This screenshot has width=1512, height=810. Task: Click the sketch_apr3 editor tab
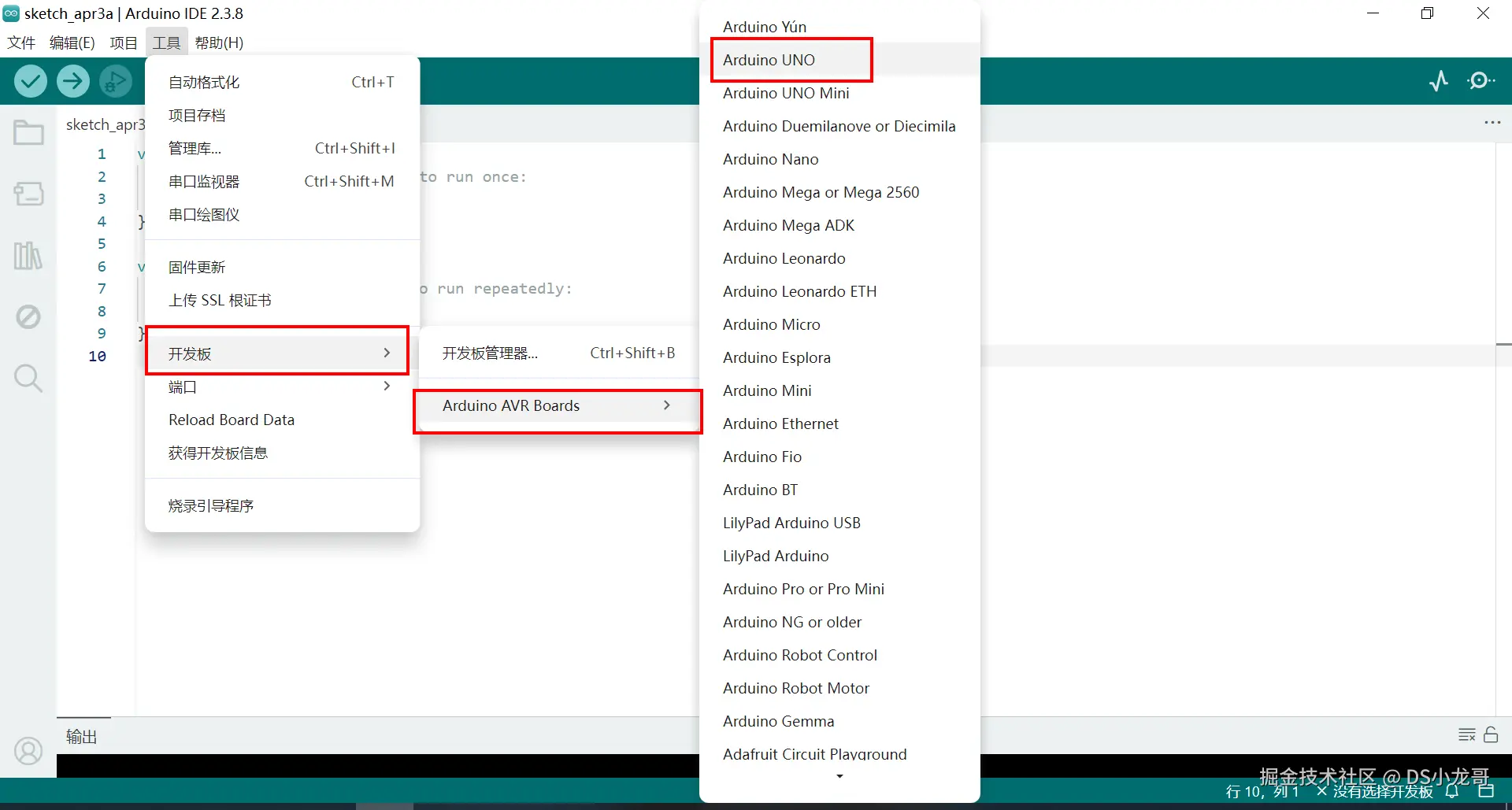105,124
